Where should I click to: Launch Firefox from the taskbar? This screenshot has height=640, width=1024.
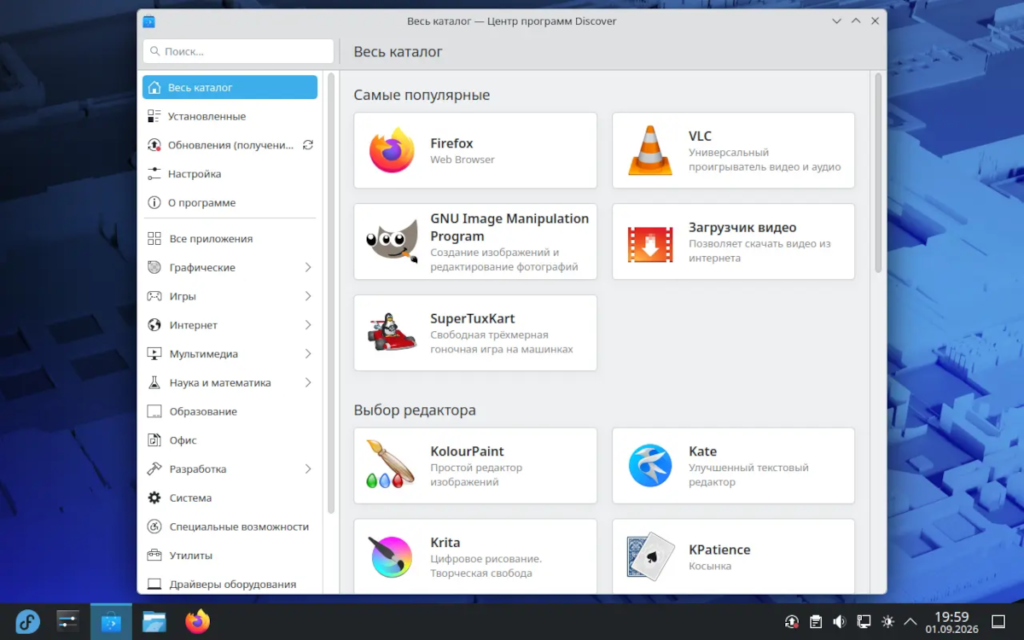[x=197, y=622]
